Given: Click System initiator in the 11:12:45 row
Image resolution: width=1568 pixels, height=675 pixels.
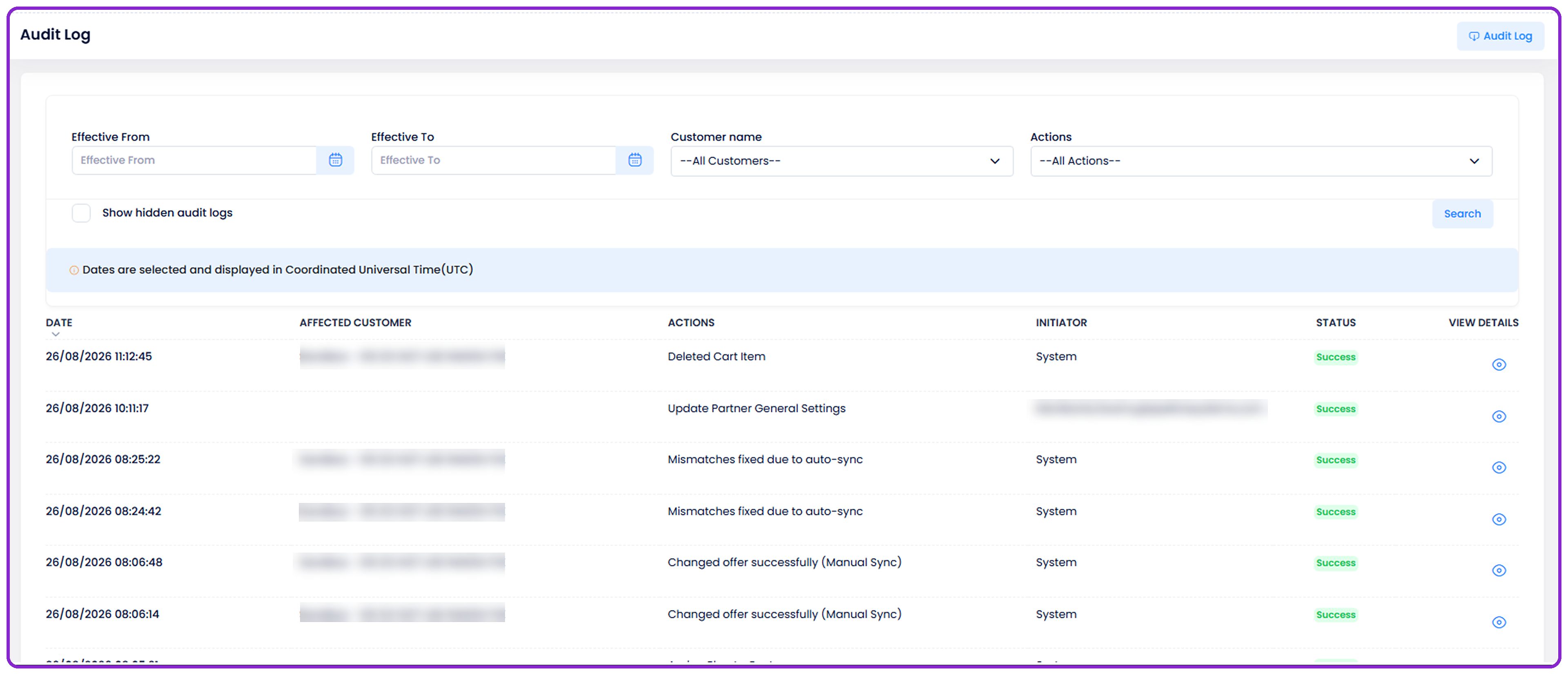Looking at the screenshot, I should 1056,356.
